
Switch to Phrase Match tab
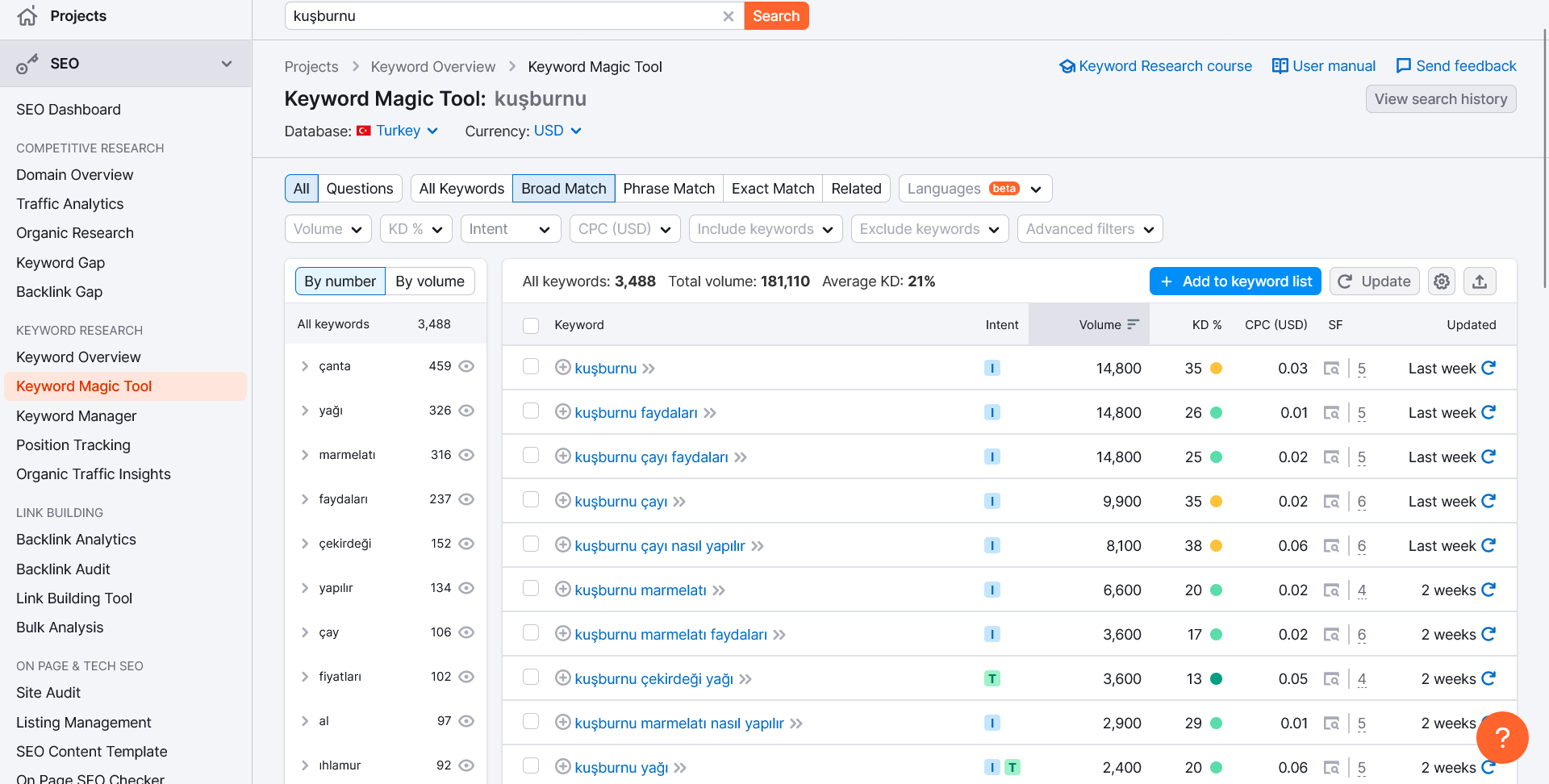coord(669,189)
